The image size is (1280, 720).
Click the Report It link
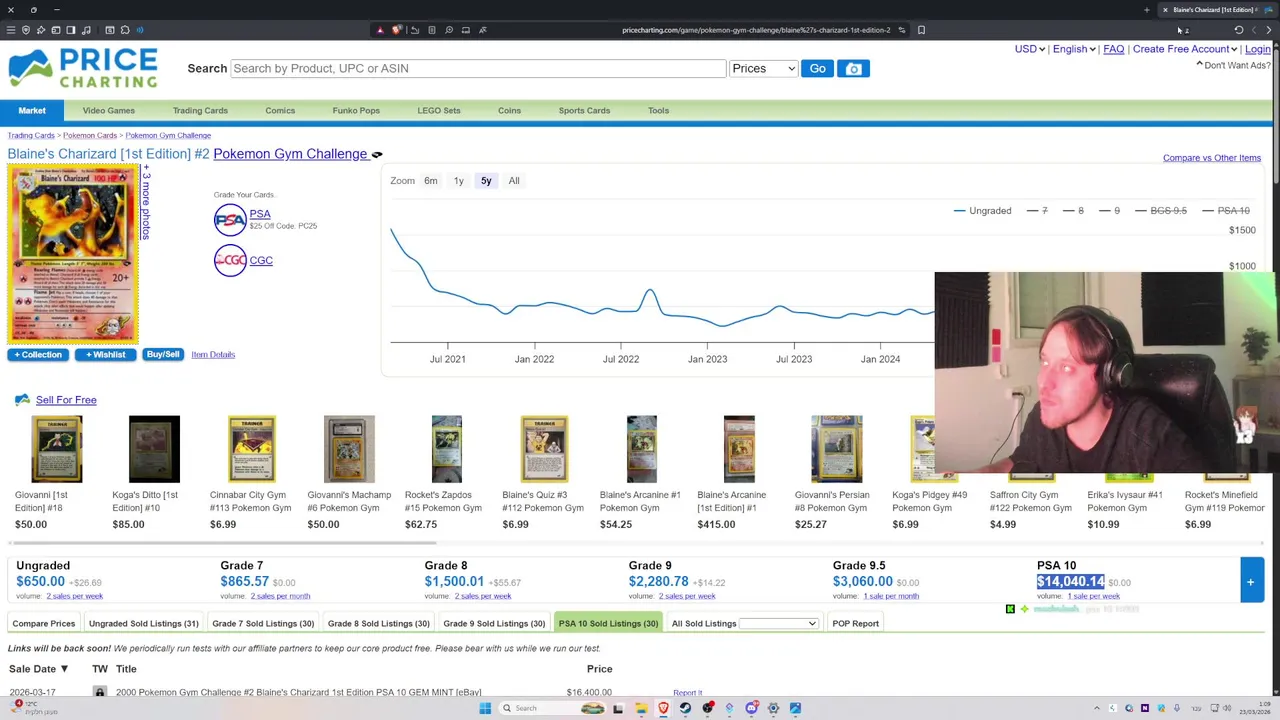(x=687, y=693)
